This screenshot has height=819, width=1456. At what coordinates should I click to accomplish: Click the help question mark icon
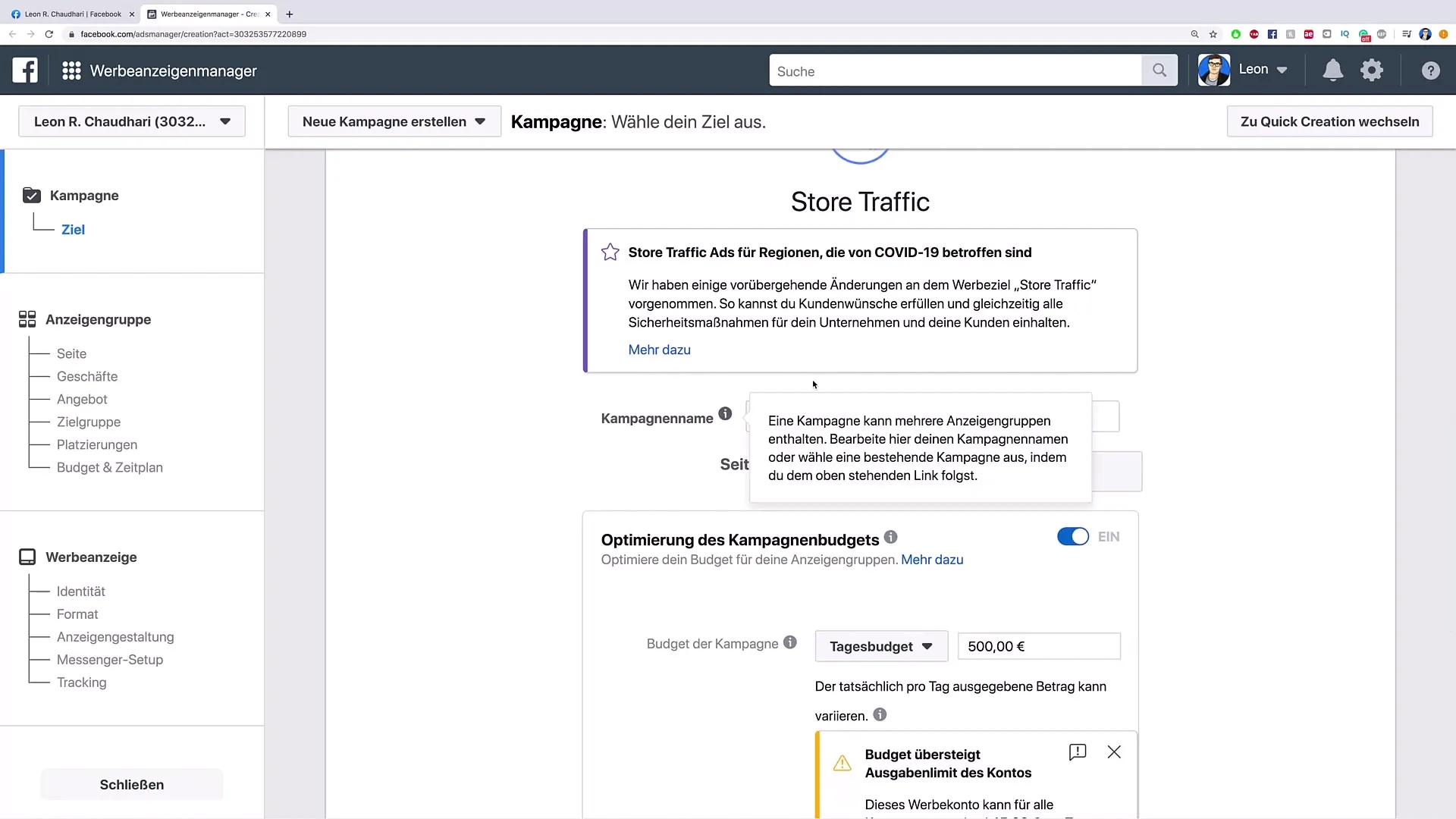click(x=1431, y=71)
